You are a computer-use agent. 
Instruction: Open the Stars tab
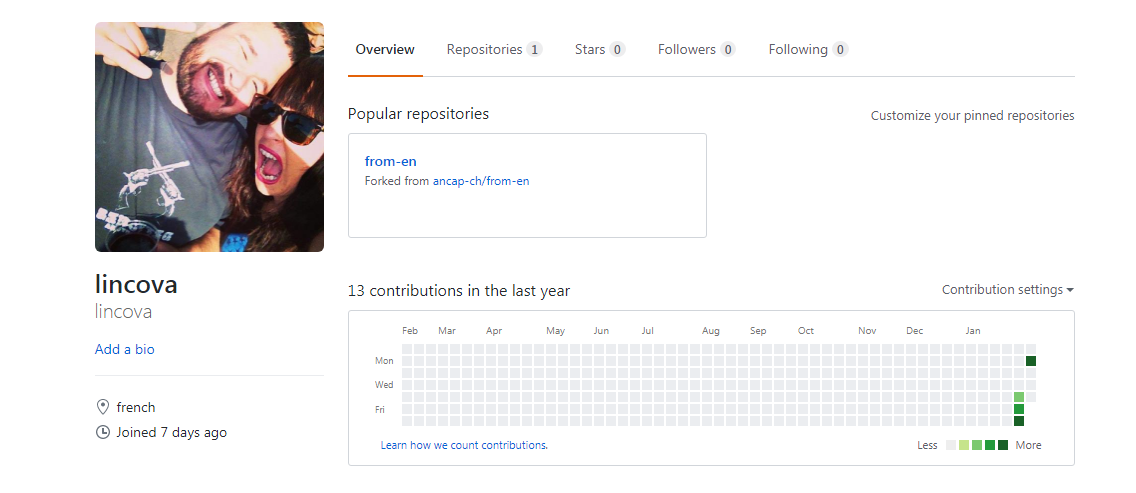click(x=600, y=49)
